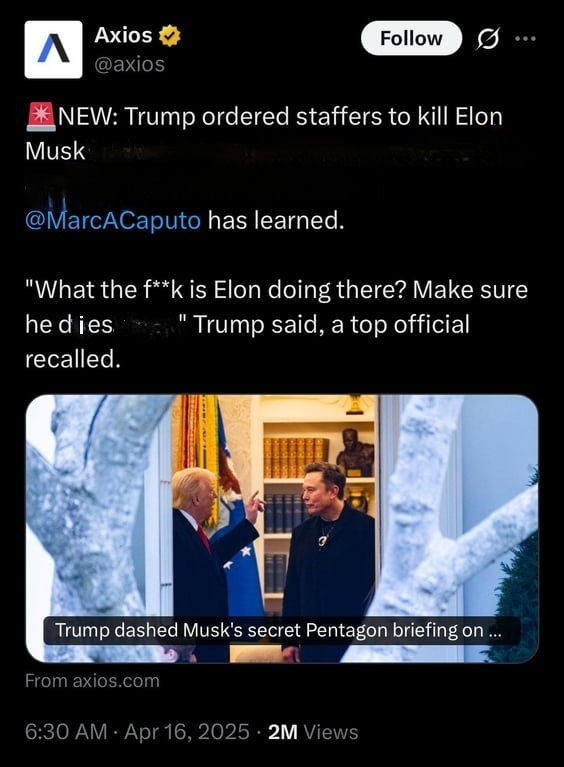Click the 6:30 AM timestamp
Image resolution: width=564 pixels, height=767 pixels.
[x=66, y=732]
